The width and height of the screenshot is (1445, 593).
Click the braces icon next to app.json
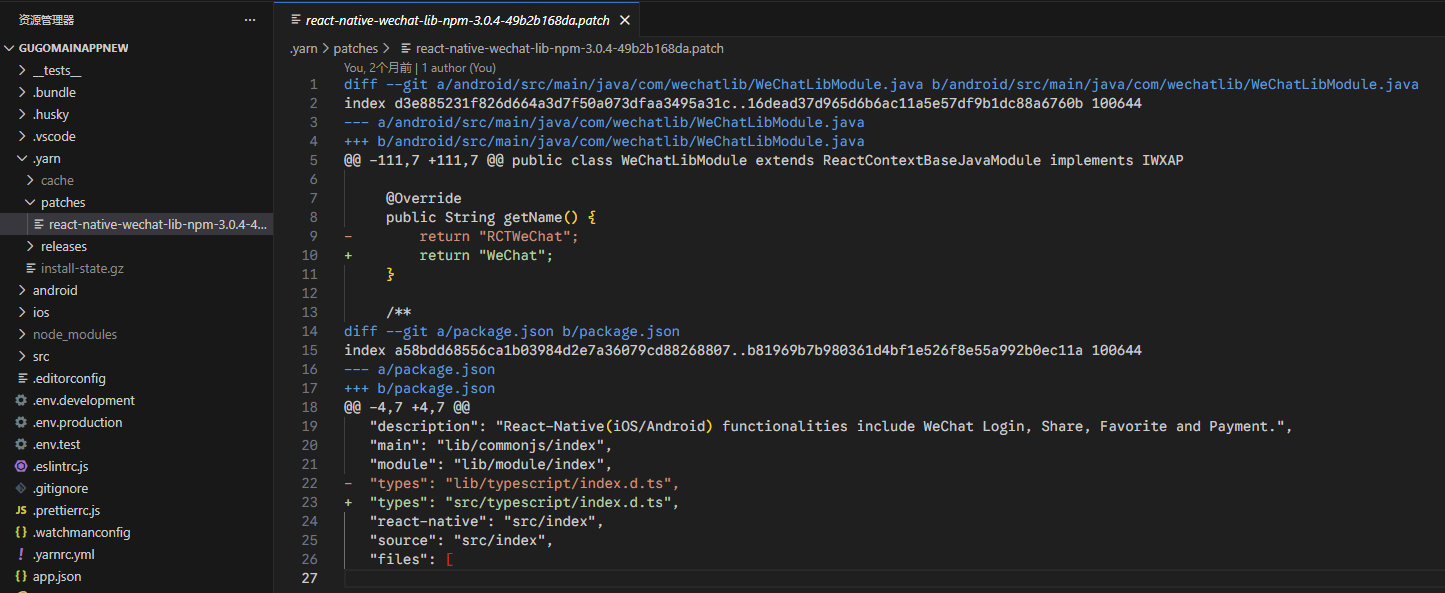21,576
